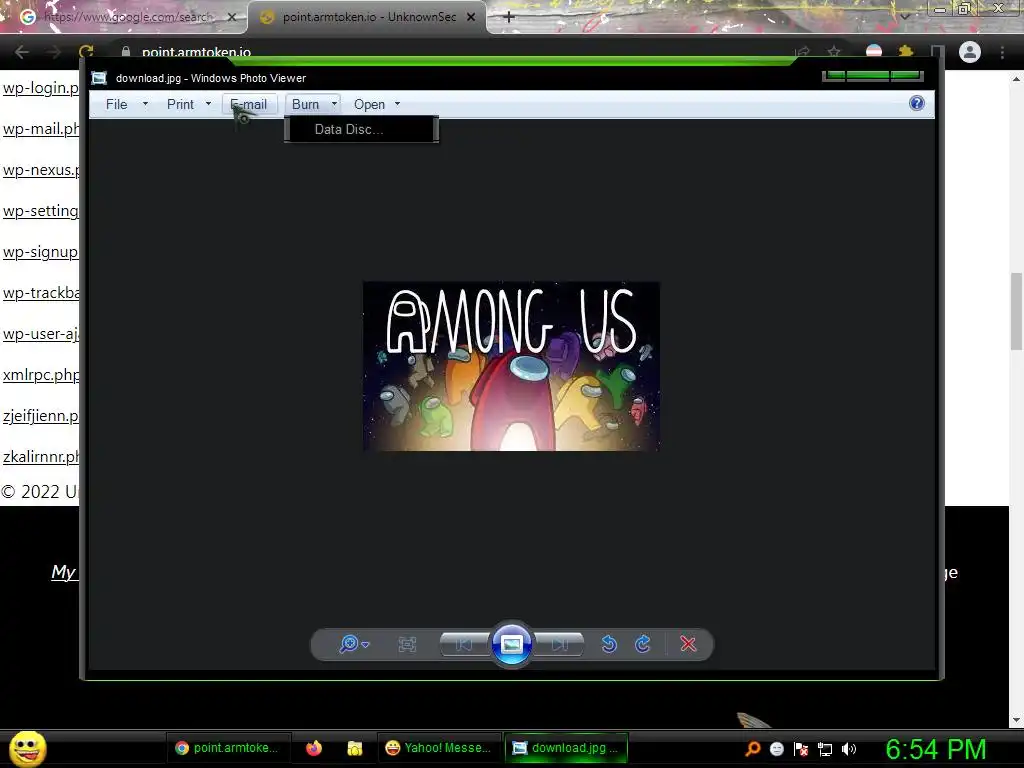This screenshot has height=768, width=1024.
Task: Open the Print menu in Photo Viewer
Action: tap(180, 104)
